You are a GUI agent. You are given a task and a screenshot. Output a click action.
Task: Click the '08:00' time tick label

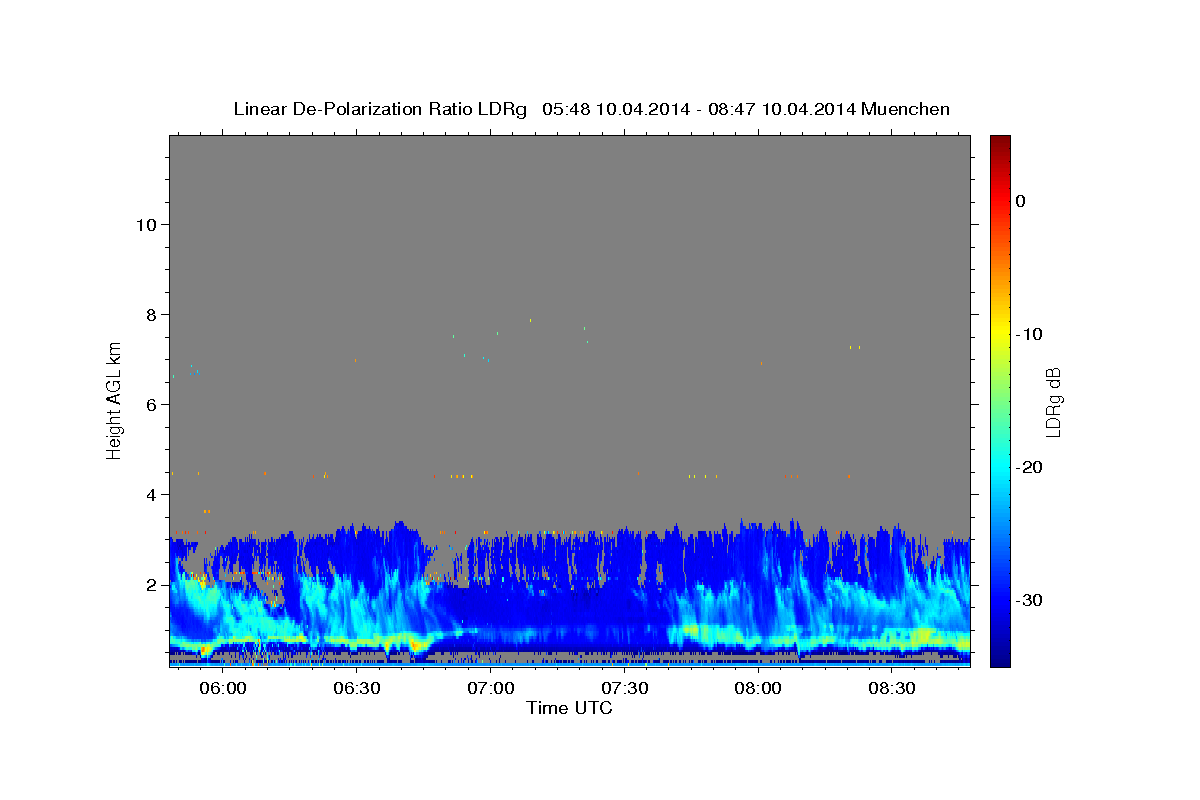[758, 689]
